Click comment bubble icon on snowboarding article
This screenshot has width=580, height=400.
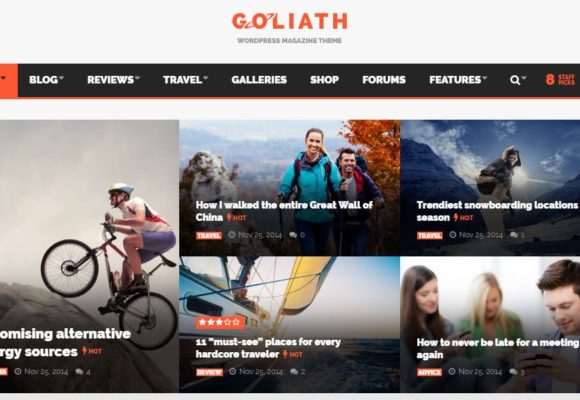point(514,235)
